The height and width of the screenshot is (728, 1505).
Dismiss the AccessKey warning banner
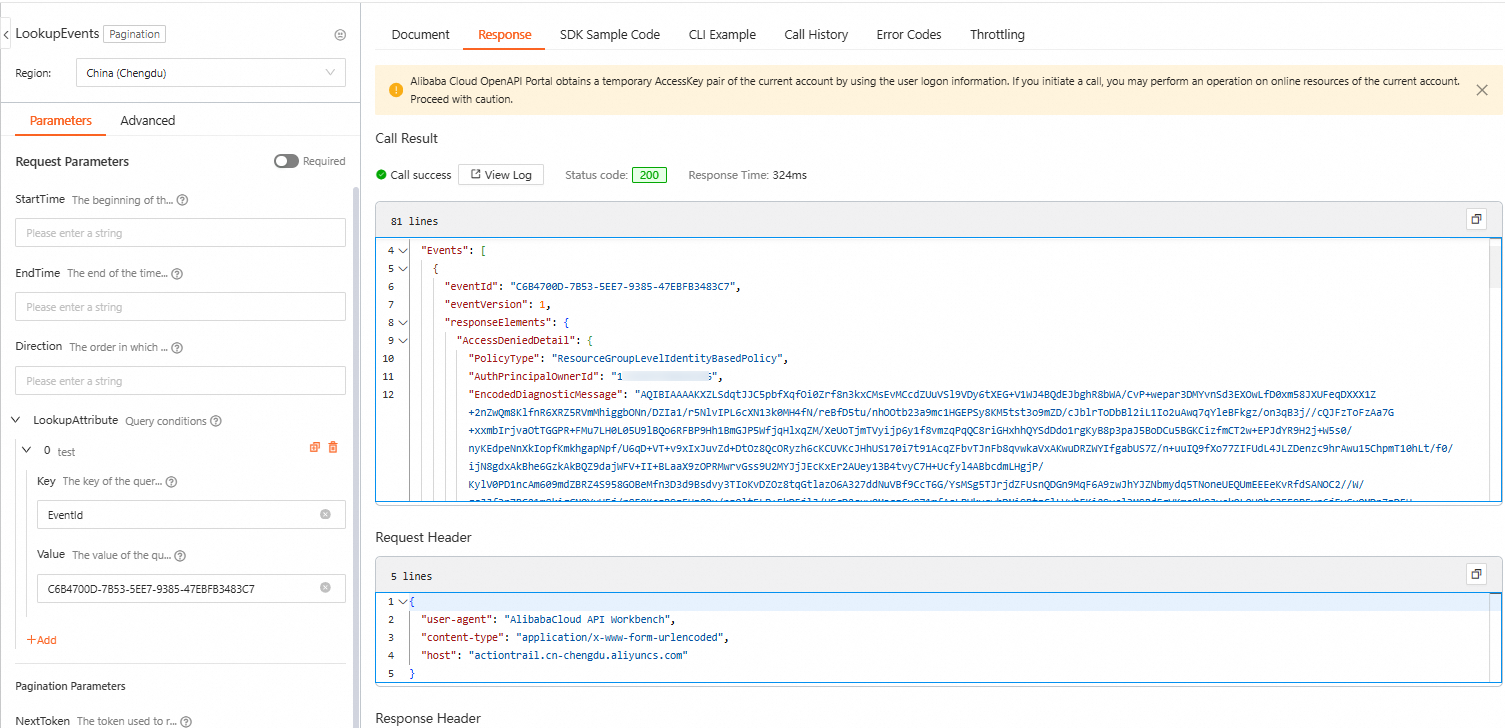[1482, 90]
